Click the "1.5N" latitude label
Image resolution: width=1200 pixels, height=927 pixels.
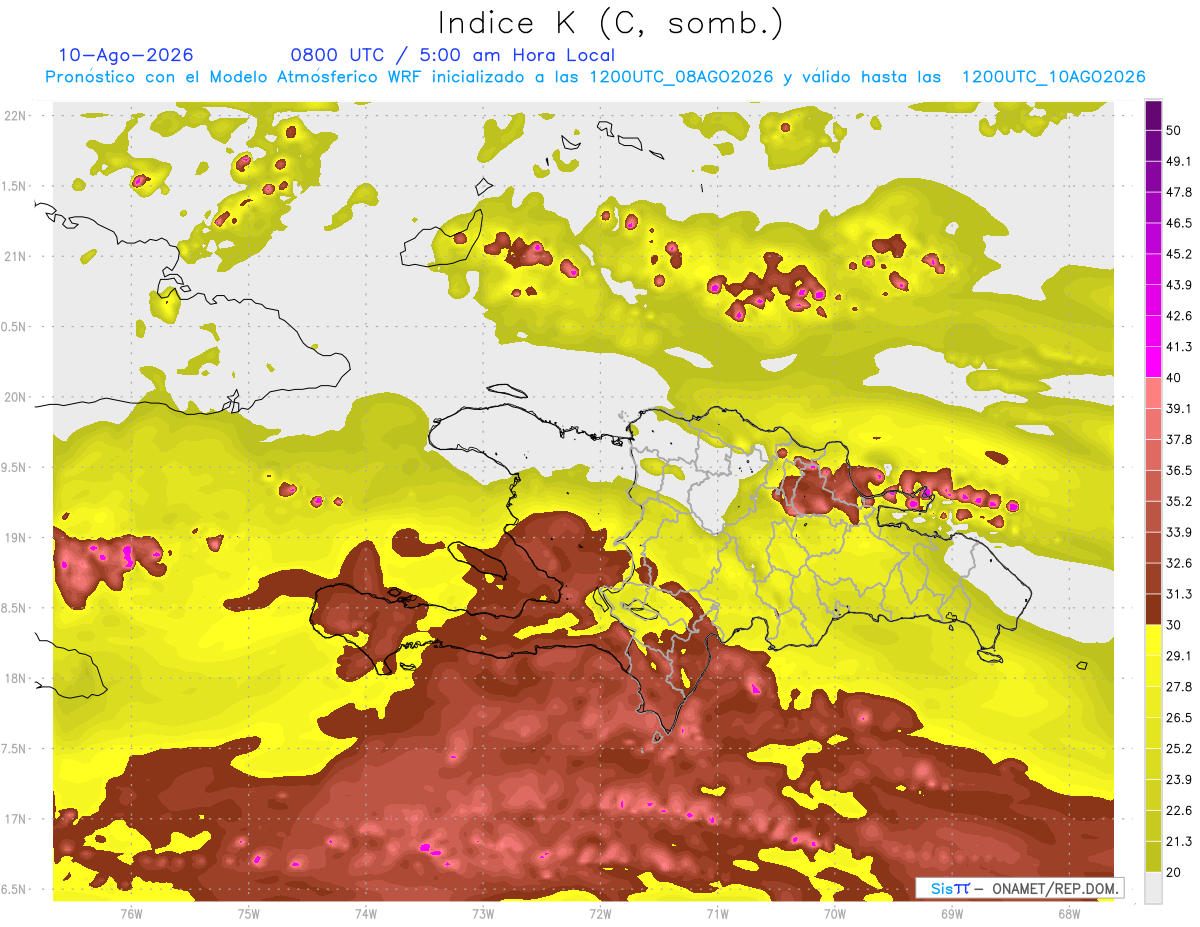tap(15, 186)
